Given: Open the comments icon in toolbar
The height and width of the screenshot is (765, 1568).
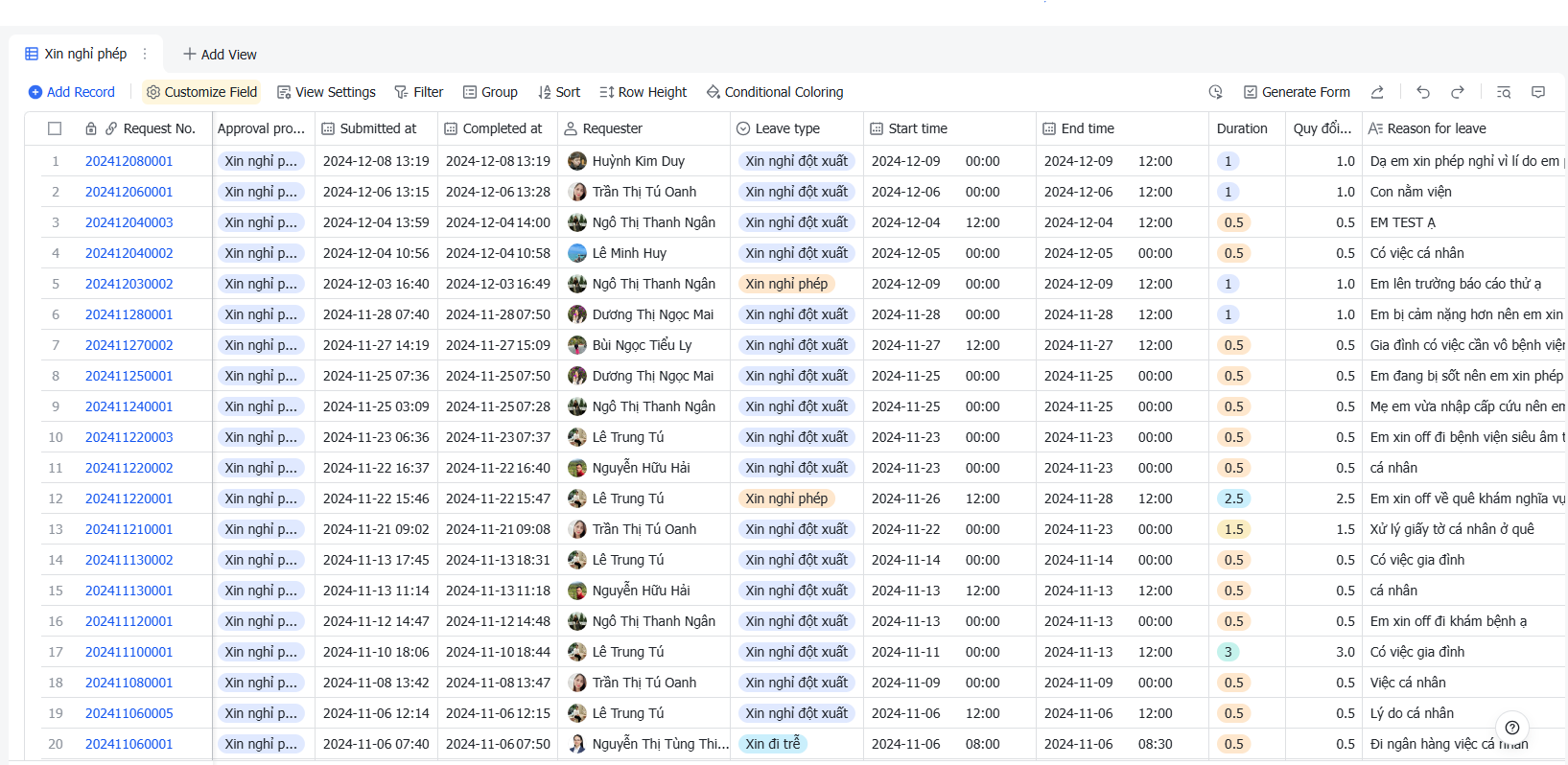Looking at the screenshot, I should point(1538,92).
